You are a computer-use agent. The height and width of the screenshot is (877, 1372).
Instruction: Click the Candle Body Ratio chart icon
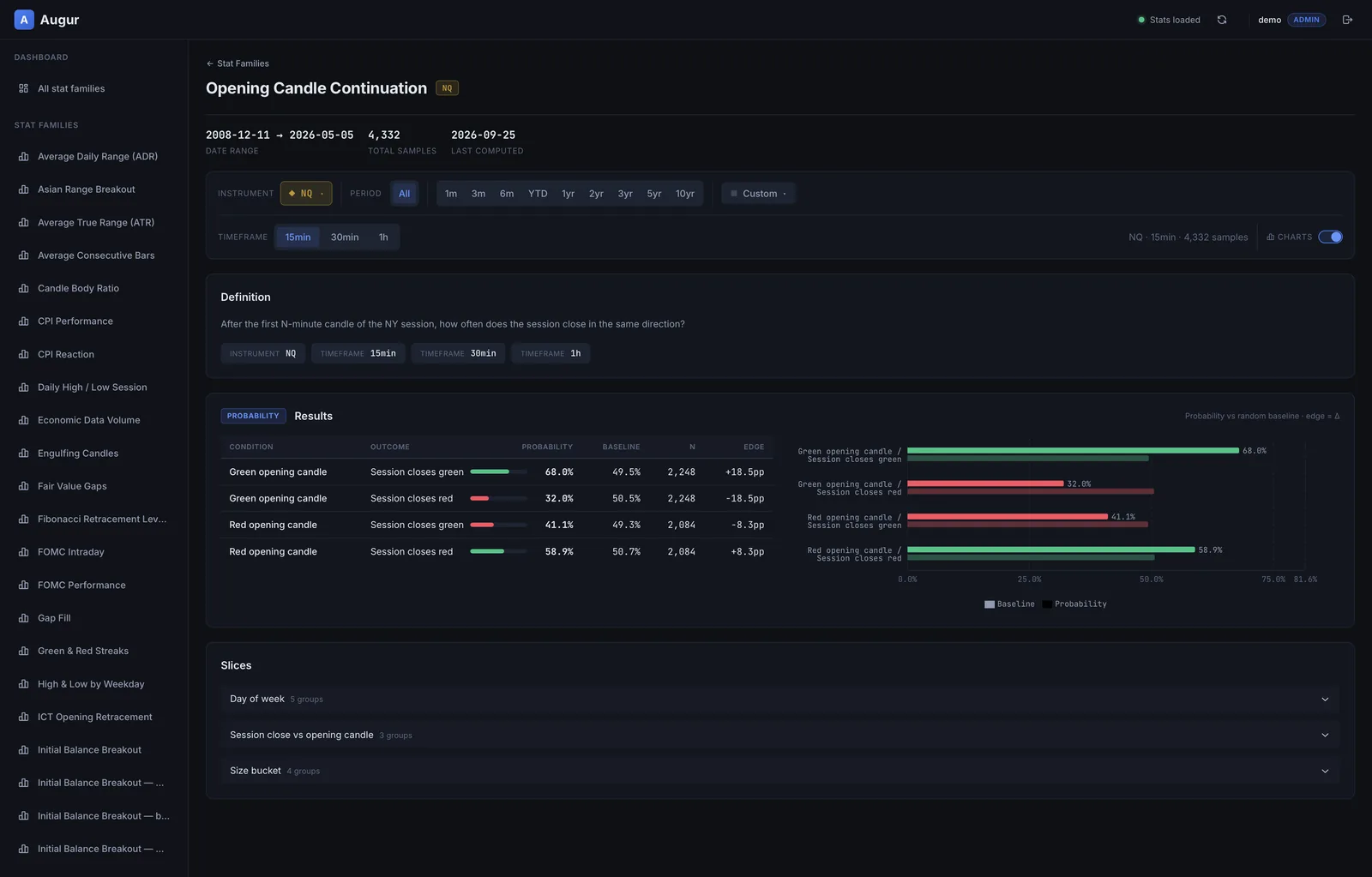24,288
